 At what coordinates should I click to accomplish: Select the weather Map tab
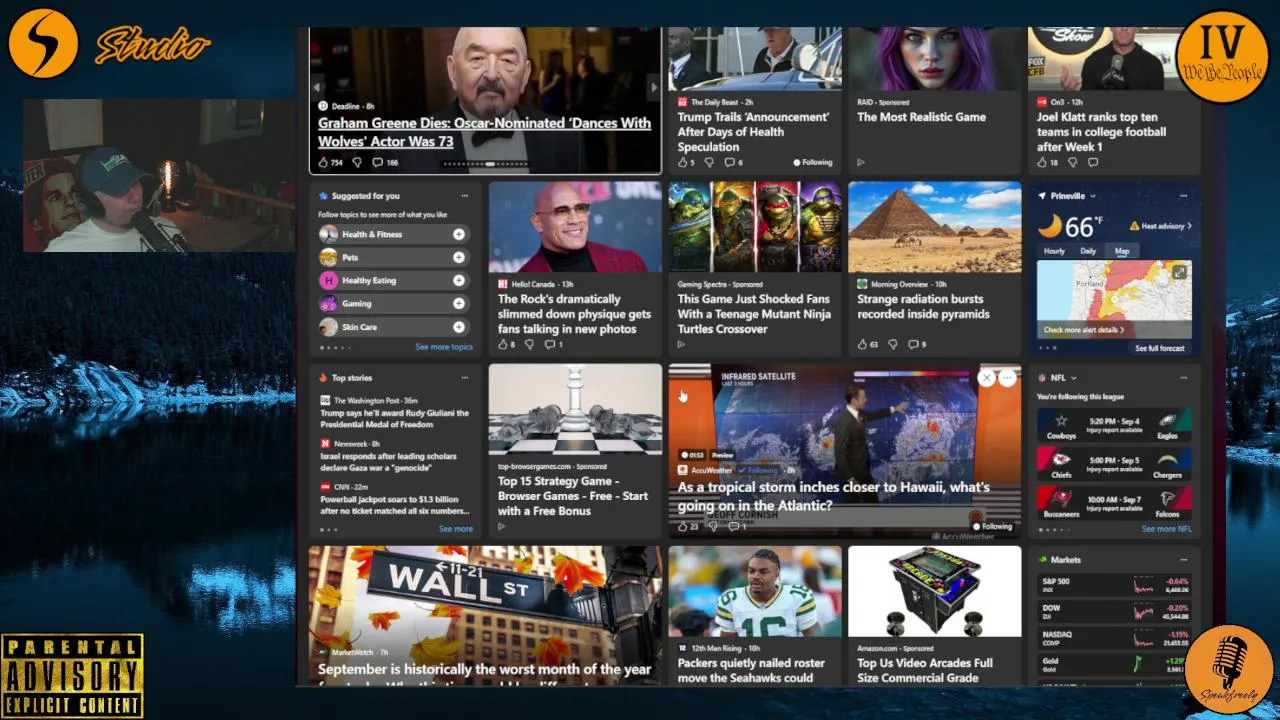[1121, 251]
